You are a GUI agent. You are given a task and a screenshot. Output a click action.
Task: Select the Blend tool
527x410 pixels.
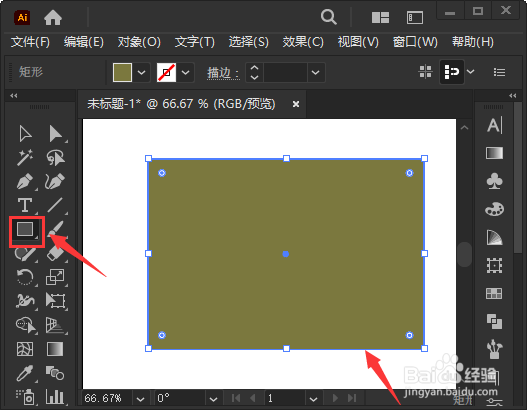55,373
